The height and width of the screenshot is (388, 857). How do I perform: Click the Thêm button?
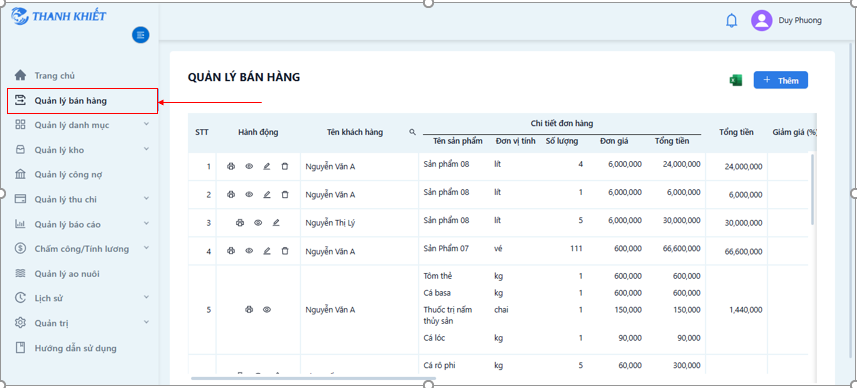pyautogui.click(x=780, y=80)
